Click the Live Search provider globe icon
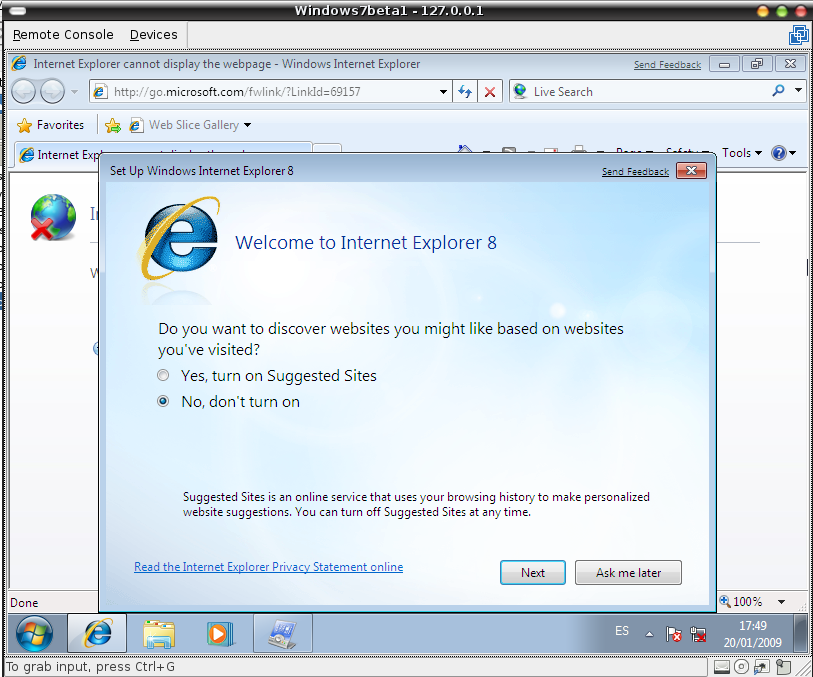Screen dimensions: 813x677 520,91
